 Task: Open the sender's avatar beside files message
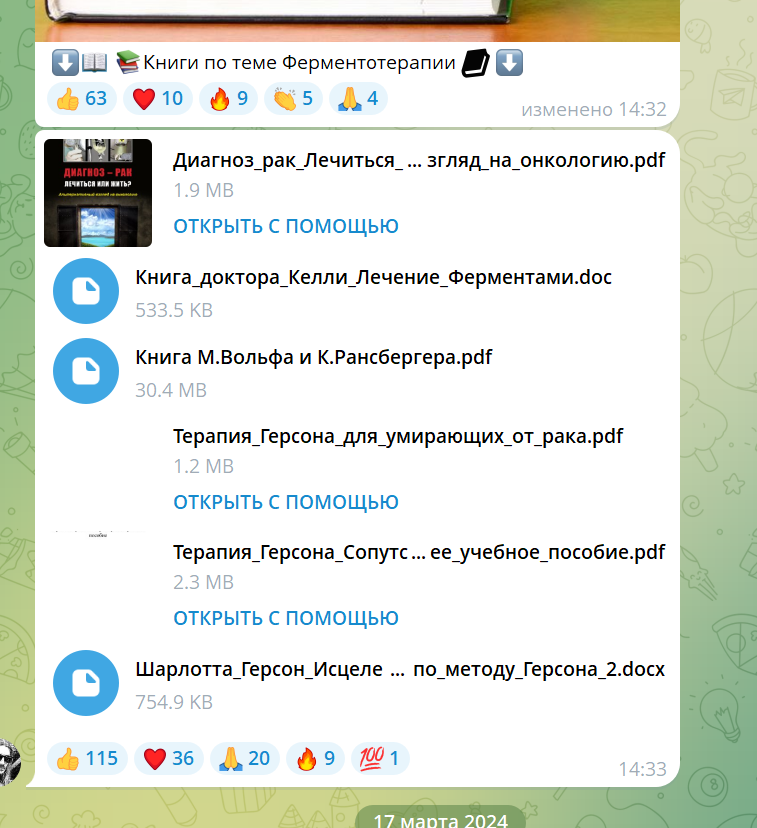(x=10, y=761)
